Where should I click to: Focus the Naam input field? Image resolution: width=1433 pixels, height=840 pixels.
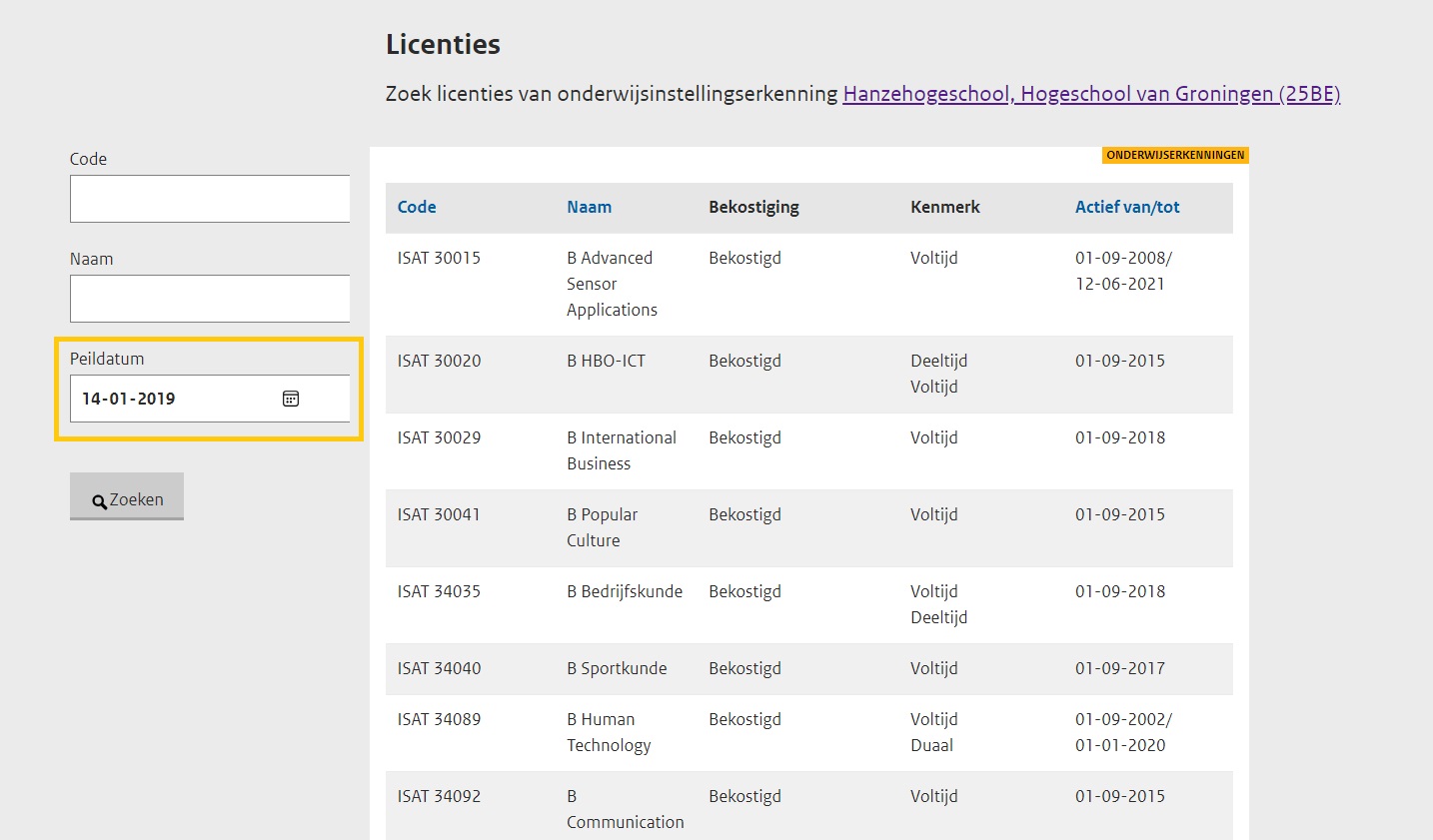210,299
